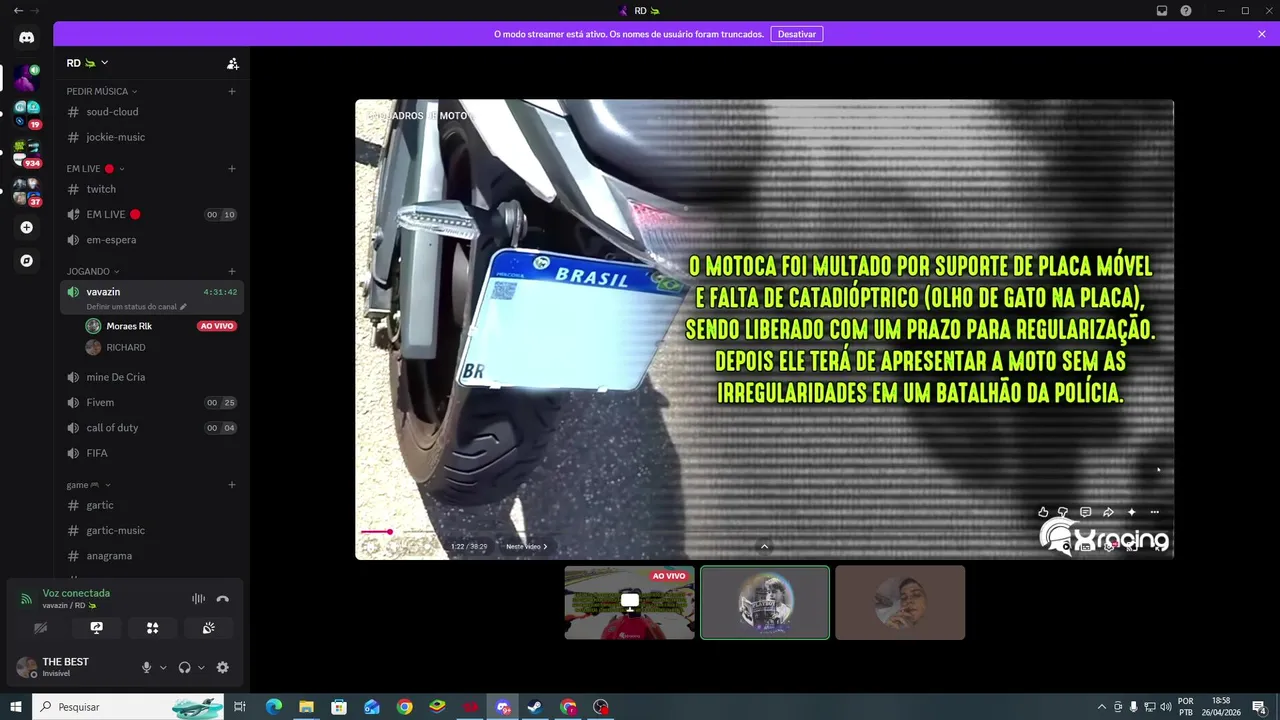Image resolution: width=1280 pixels, height=720 pixels.
Task: Create channel in PEDIR MÚSICA category
Action: 232,91
